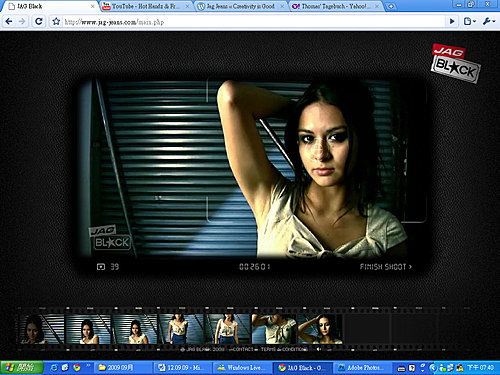This screenshot has height=375, width=500.
Task: Open the Windows Start menu
Action: coord(21,368)
